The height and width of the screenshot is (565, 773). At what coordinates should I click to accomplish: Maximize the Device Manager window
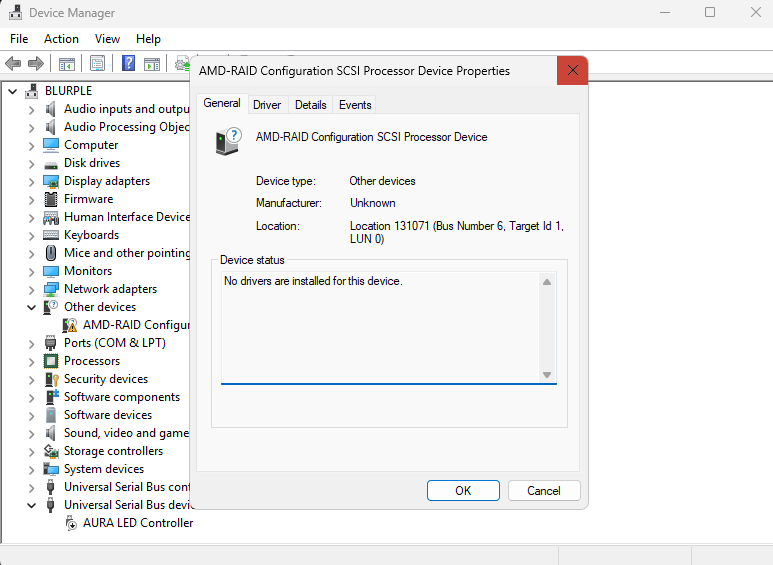click(x=710, y=12)
